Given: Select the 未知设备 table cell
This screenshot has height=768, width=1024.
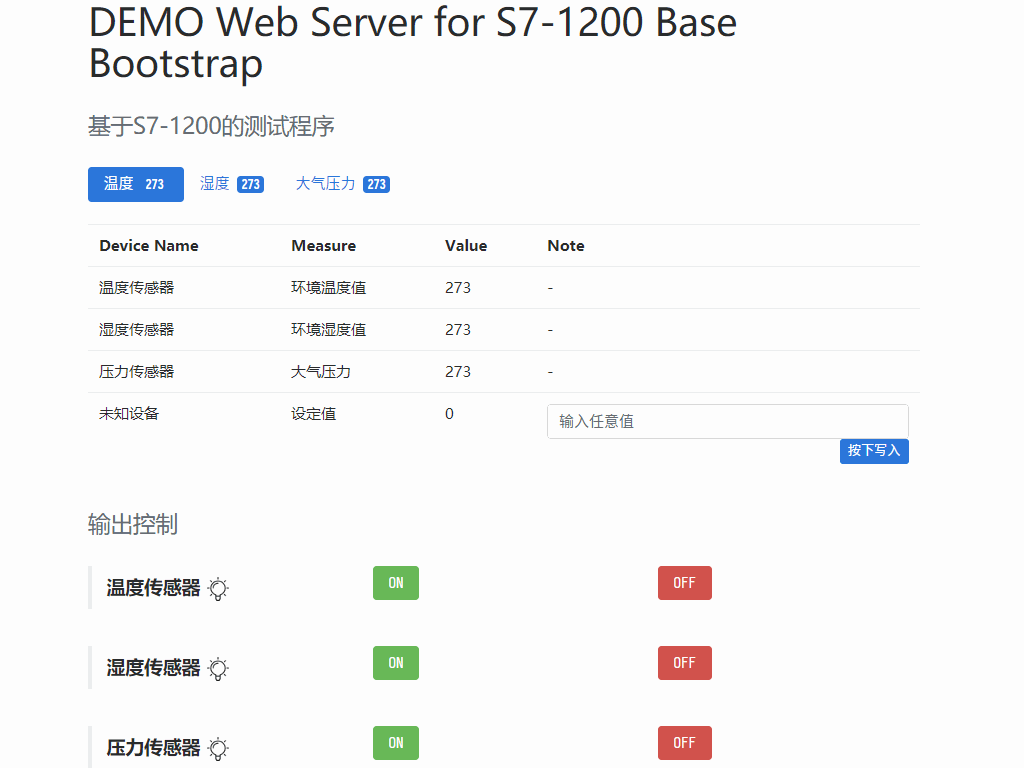Looking at the screenshot, I should pyautogui.click(x=129, y=413).
